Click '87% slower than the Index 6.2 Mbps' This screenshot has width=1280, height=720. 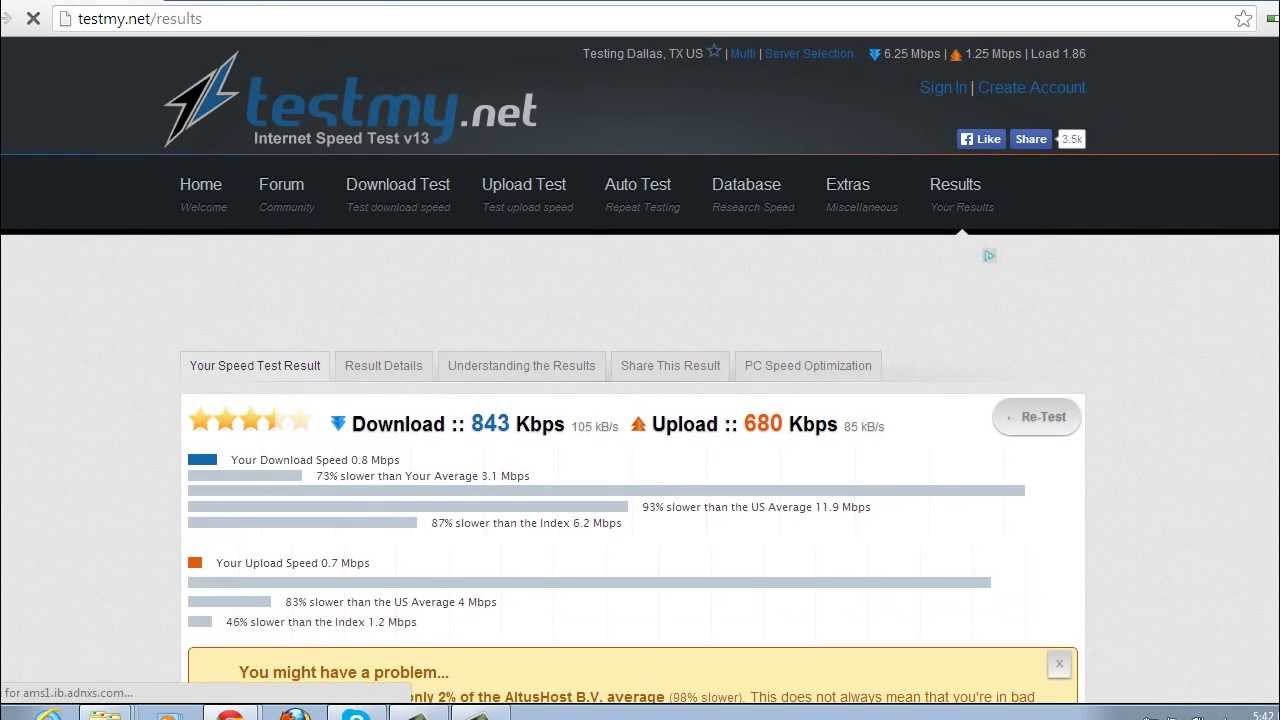526,523
